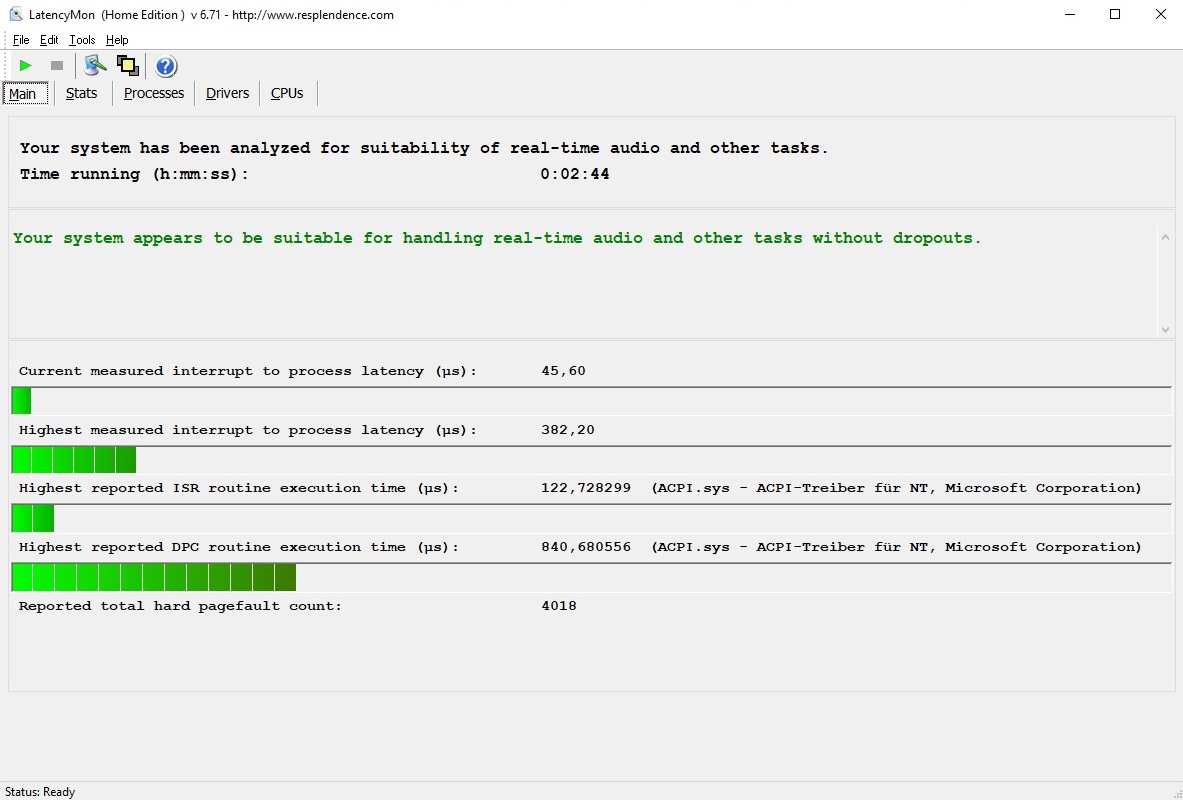Close the LatencyMon window

point(1161,14)
